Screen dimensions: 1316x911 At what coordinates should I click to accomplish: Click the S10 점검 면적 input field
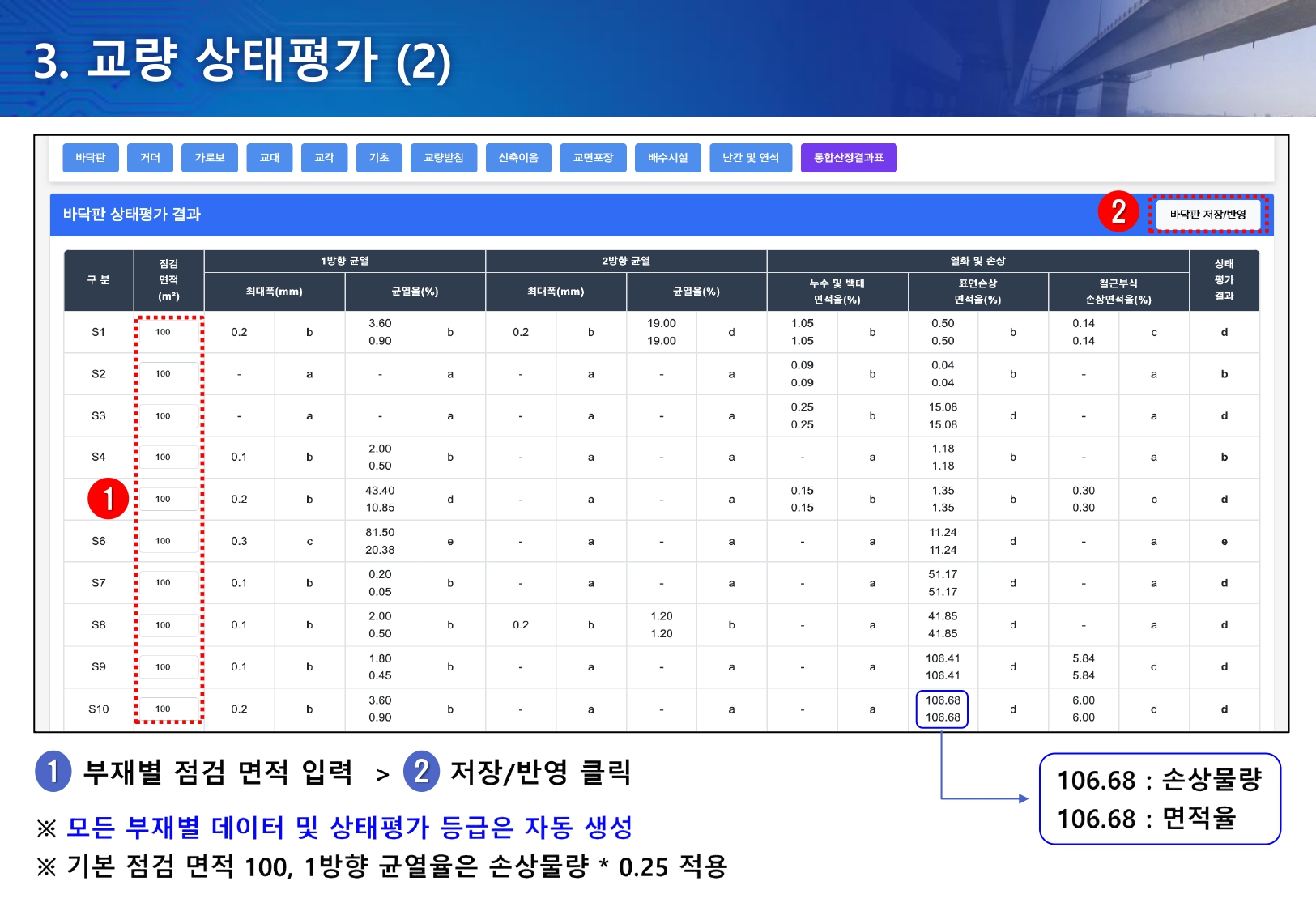click(x=168, y=709)
